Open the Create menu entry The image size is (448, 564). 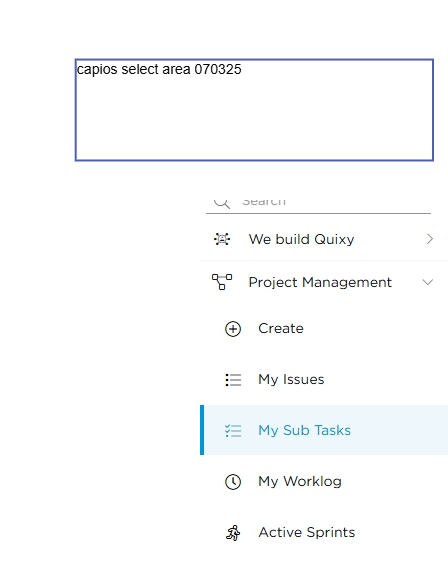coord(281,328)
